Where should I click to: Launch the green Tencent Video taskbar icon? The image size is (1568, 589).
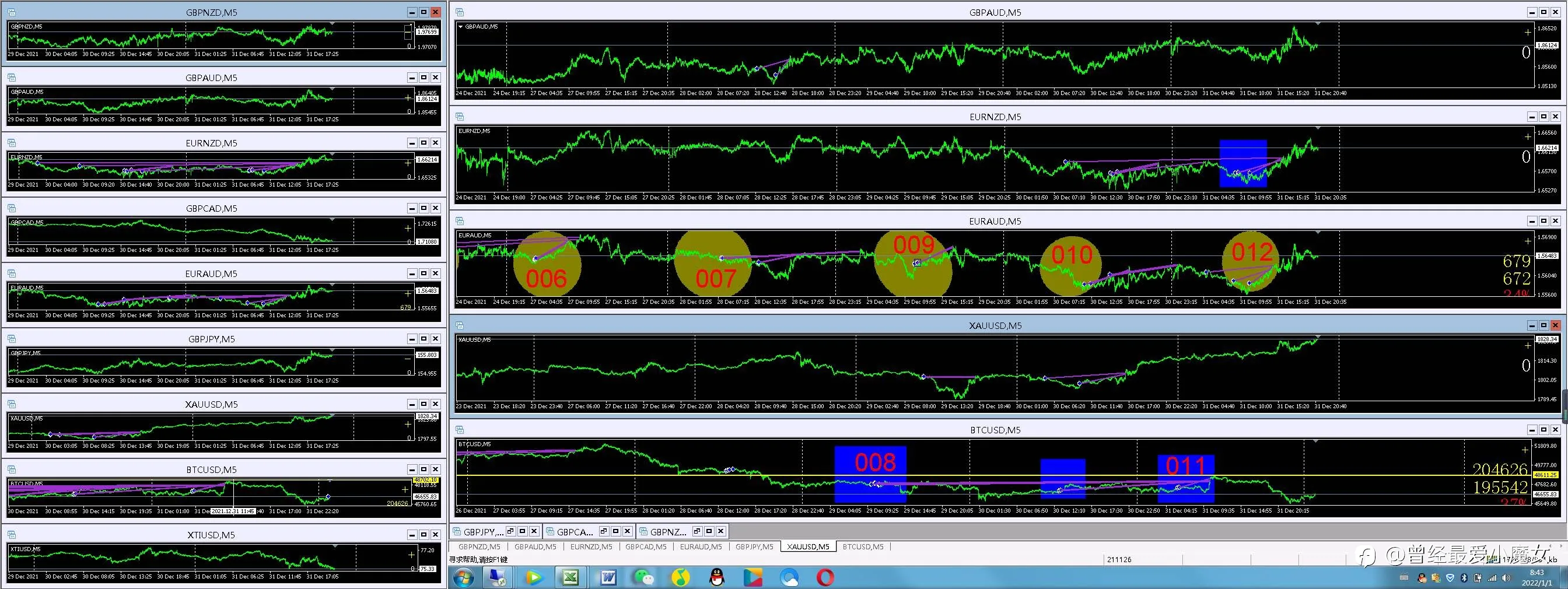[x=534, y=577]
